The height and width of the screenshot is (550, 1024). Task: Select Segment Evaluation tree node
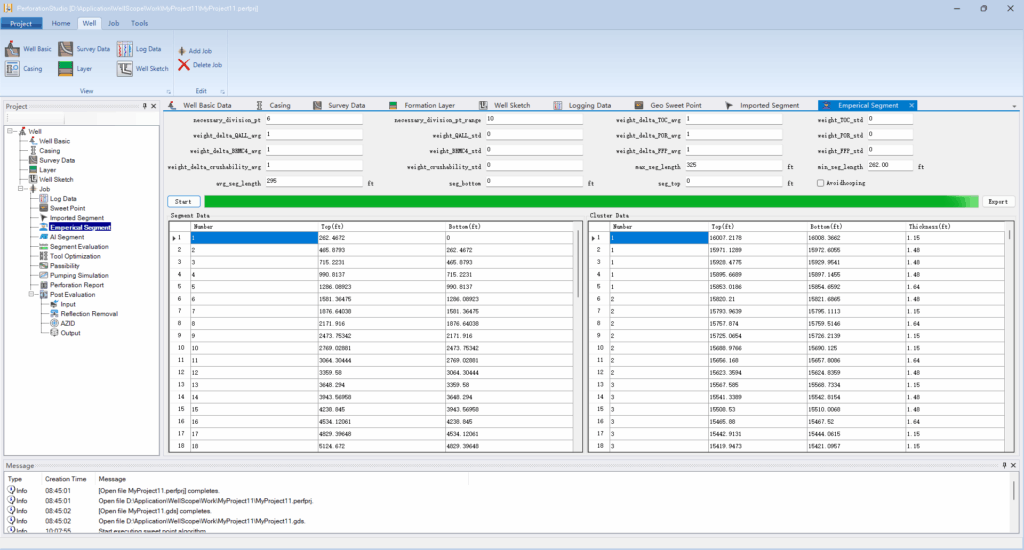tap(79, 247)
